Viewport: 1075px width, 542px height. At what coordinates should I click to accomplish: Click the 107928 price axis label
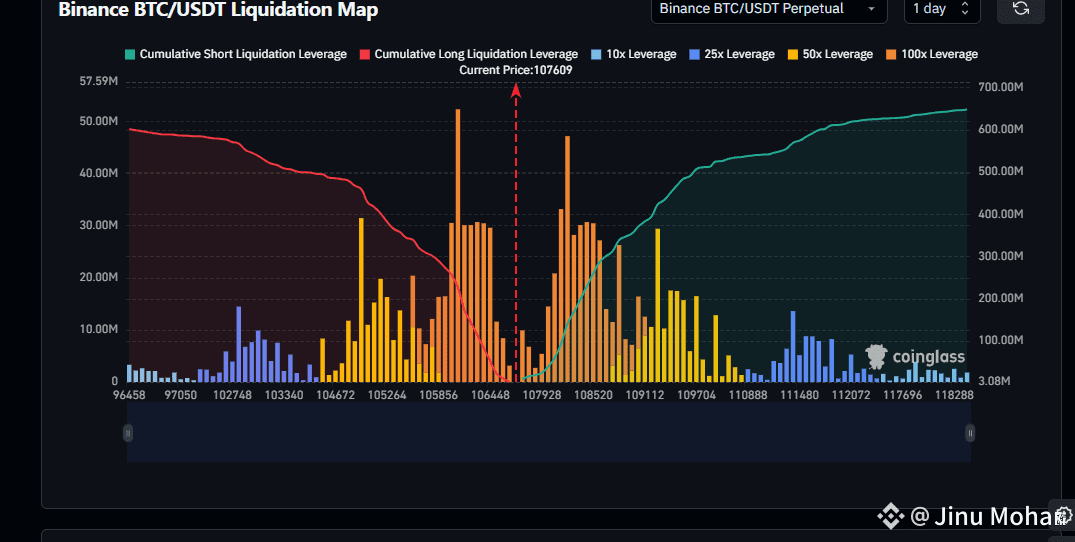coord(542,395)
